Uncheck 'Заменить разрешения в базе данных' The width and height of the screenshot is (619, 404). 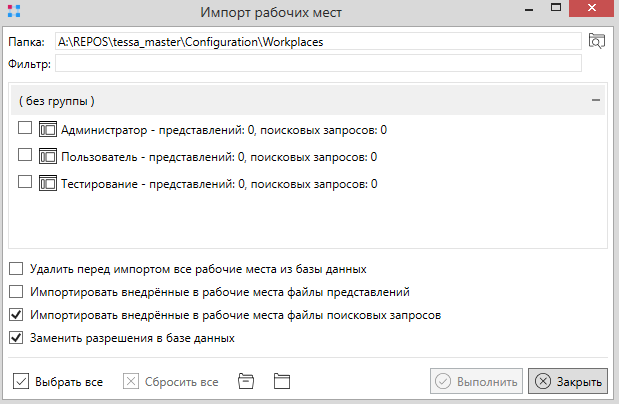point(16,338)
